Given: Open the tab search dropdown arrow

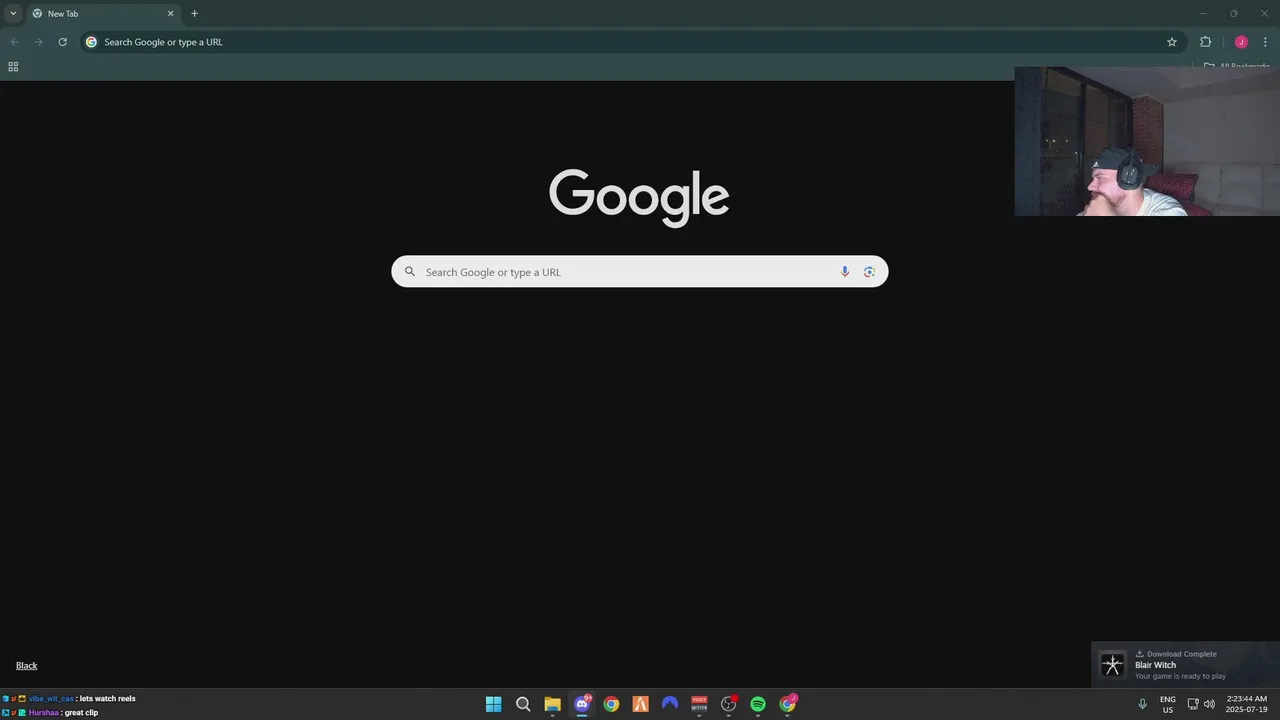Looking at the screenshot, I should point(13,13).
